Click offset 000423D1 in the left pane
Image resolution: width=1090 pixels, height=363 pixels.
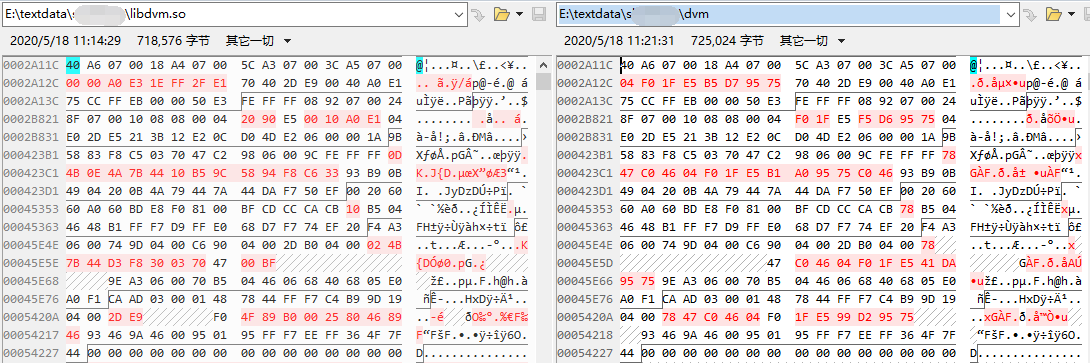(x=31, y=191)
